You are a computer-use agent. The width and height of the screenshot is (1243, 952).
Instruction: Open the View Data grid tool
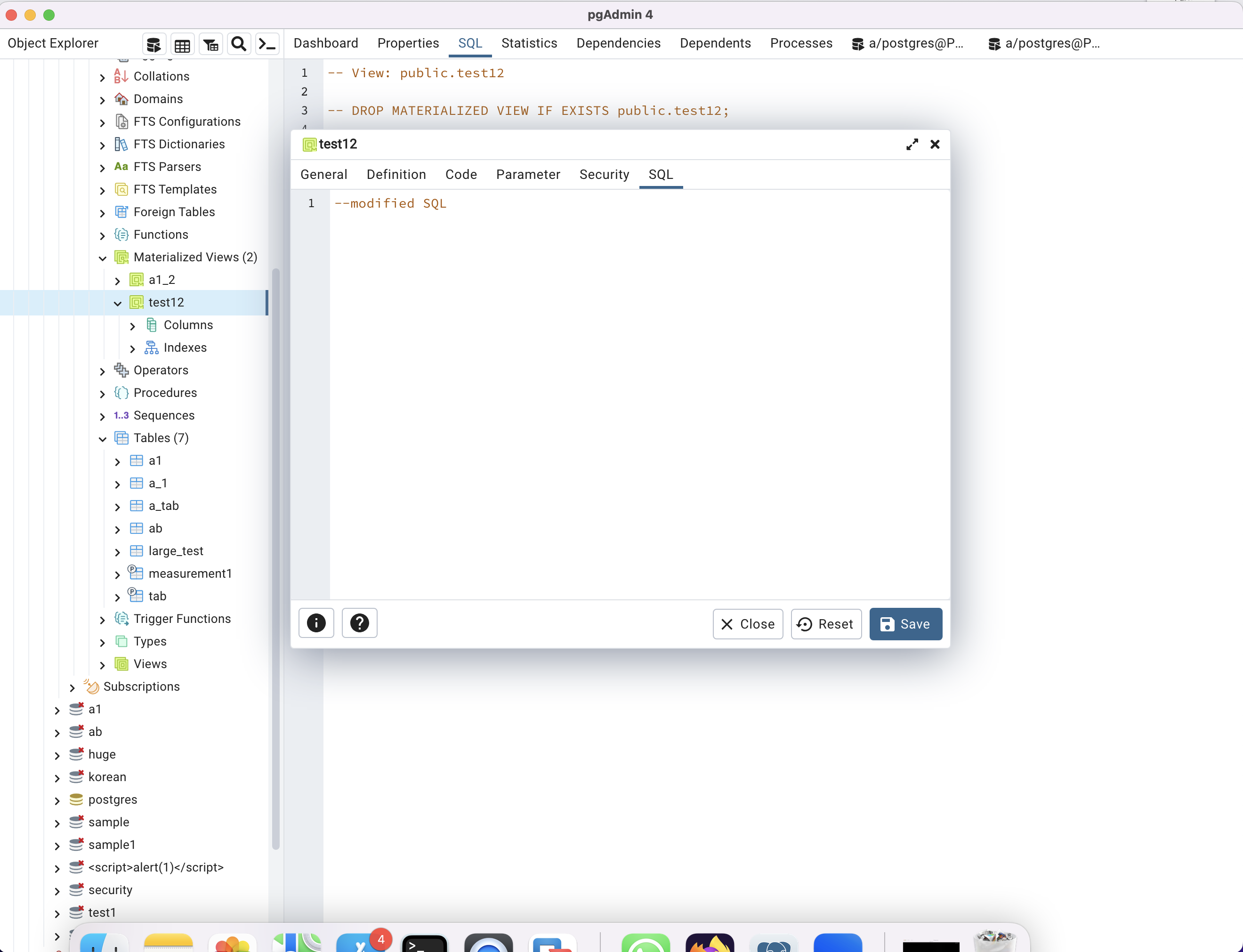[182, 44]
